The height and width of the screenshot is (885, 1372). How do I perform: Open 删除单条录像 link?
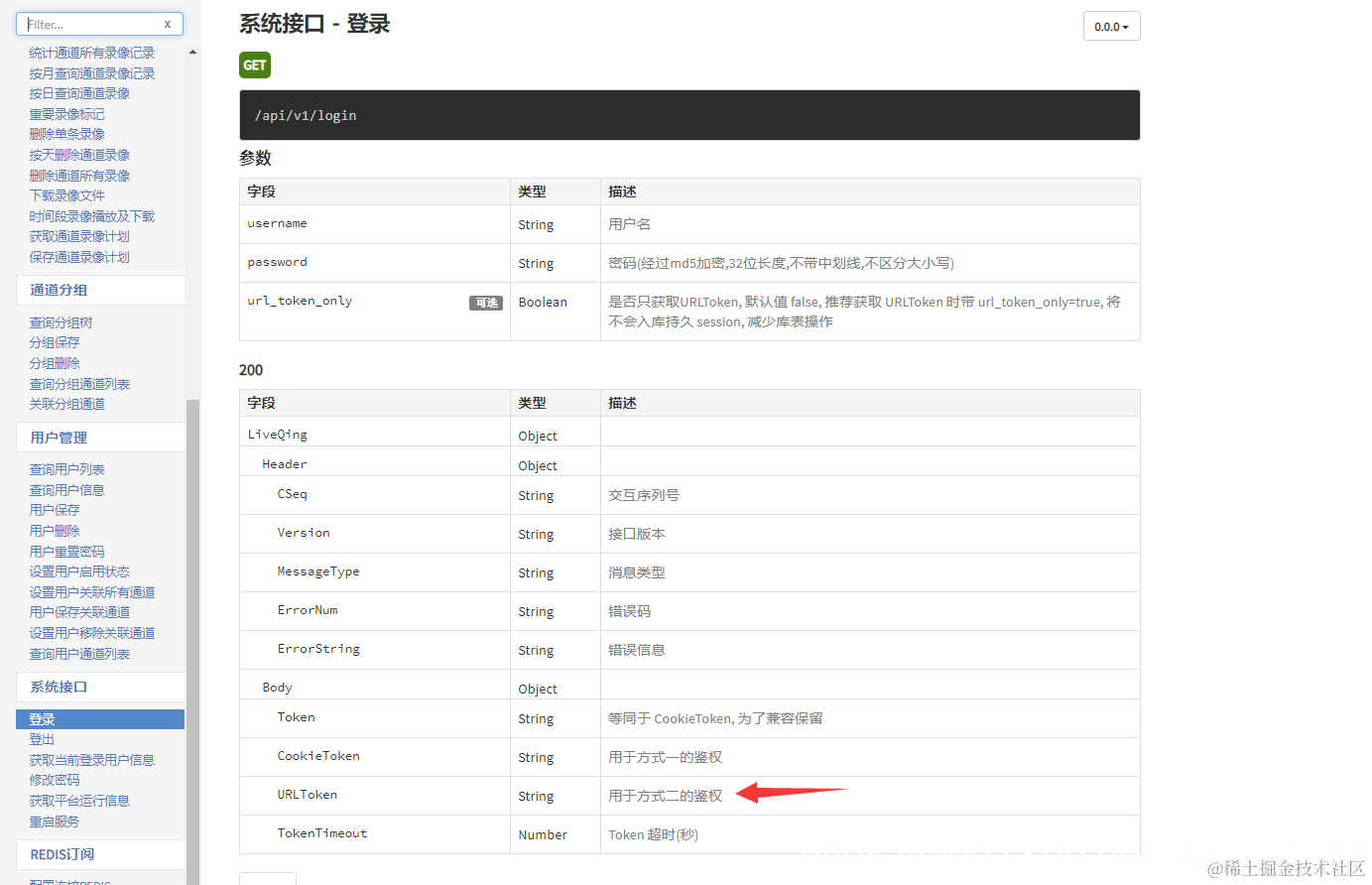(x=66, y=134)
